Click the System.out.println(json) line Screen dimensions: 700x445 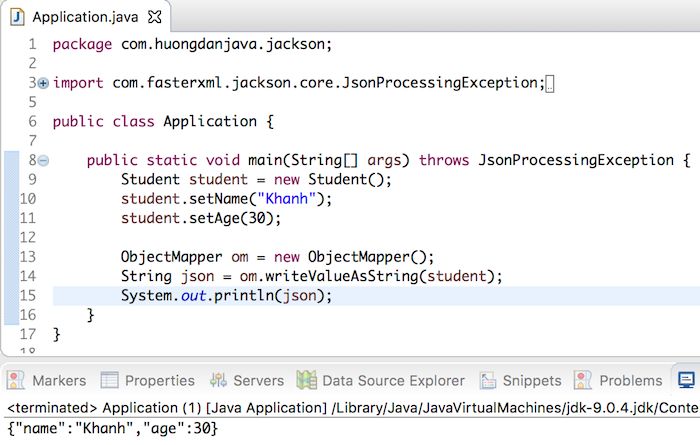click(226, 296)
